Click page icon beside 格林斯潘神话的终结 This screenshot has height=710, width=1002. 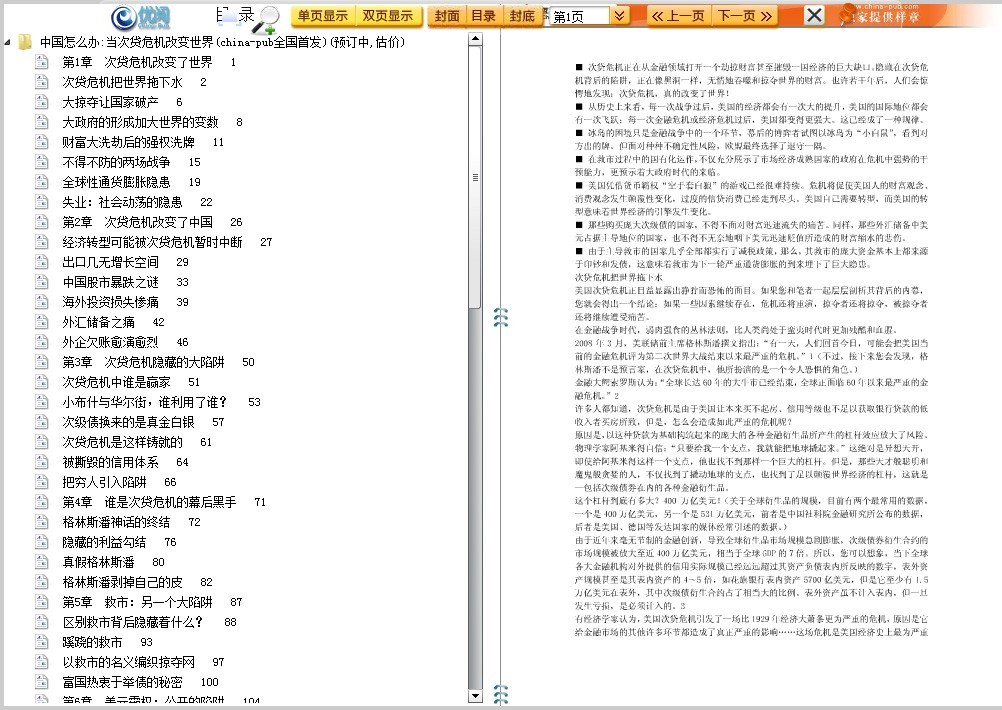[42, 522]
